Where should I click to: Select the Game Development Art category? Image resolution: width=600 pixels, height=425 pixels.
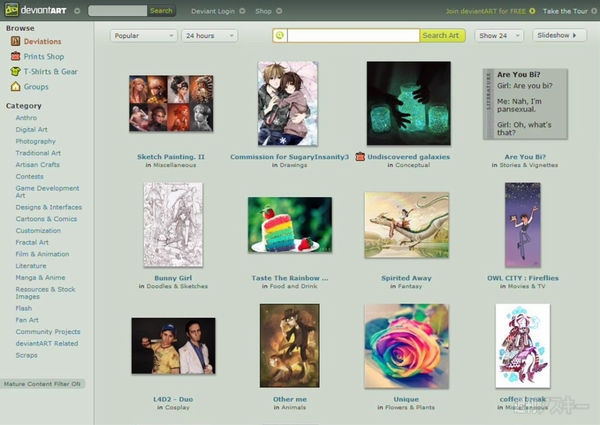coord(47,192)
